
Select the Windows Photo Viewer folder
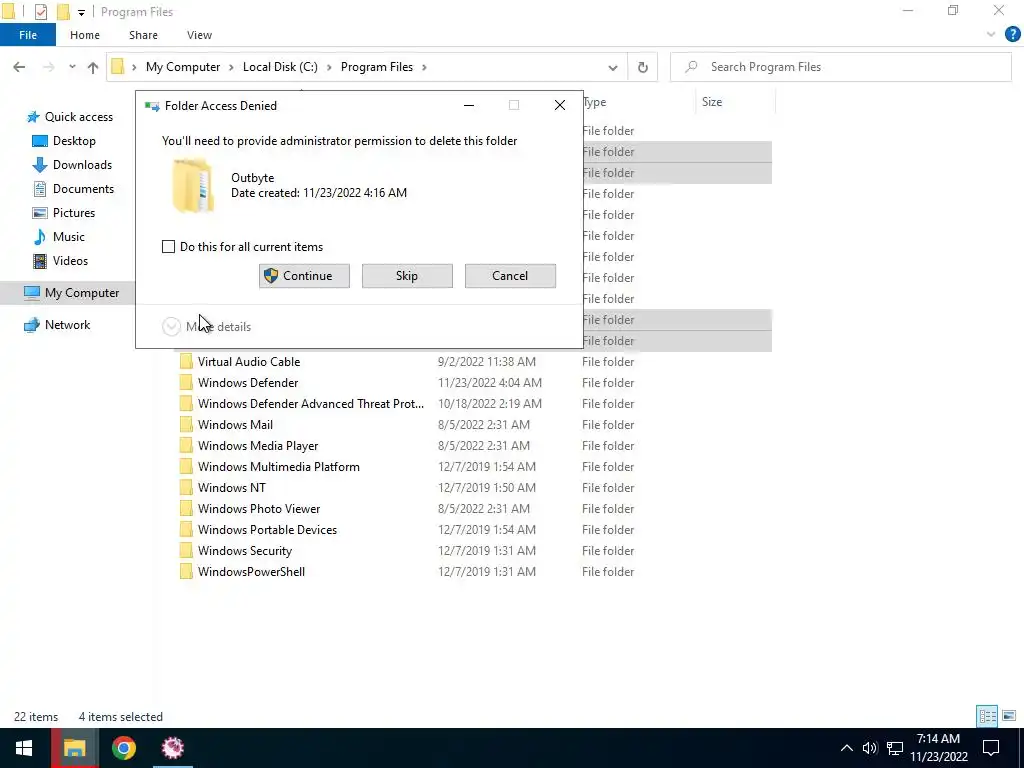point(259,509)
